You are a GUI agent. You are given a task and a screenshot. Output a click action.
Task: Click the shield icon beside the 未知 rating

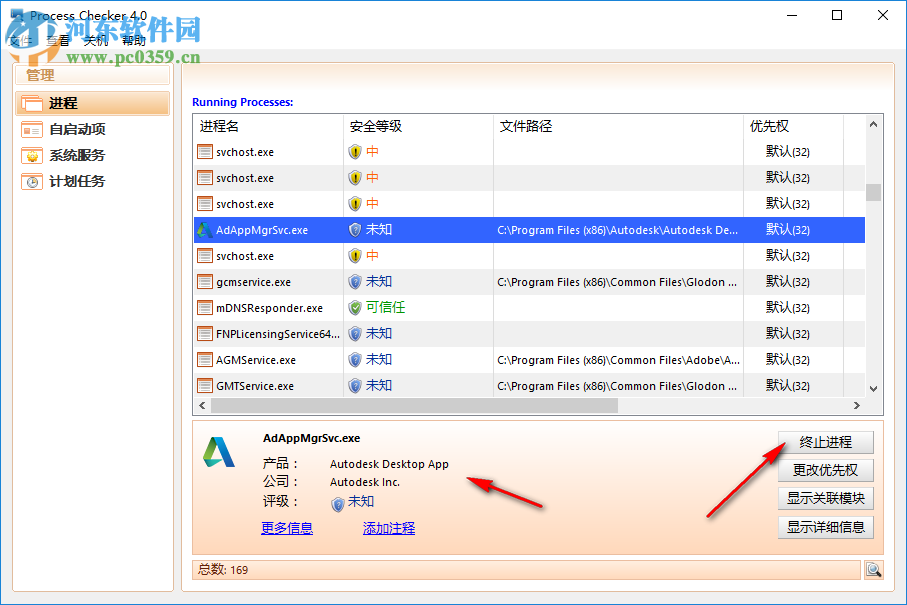[x=338, y=503]
